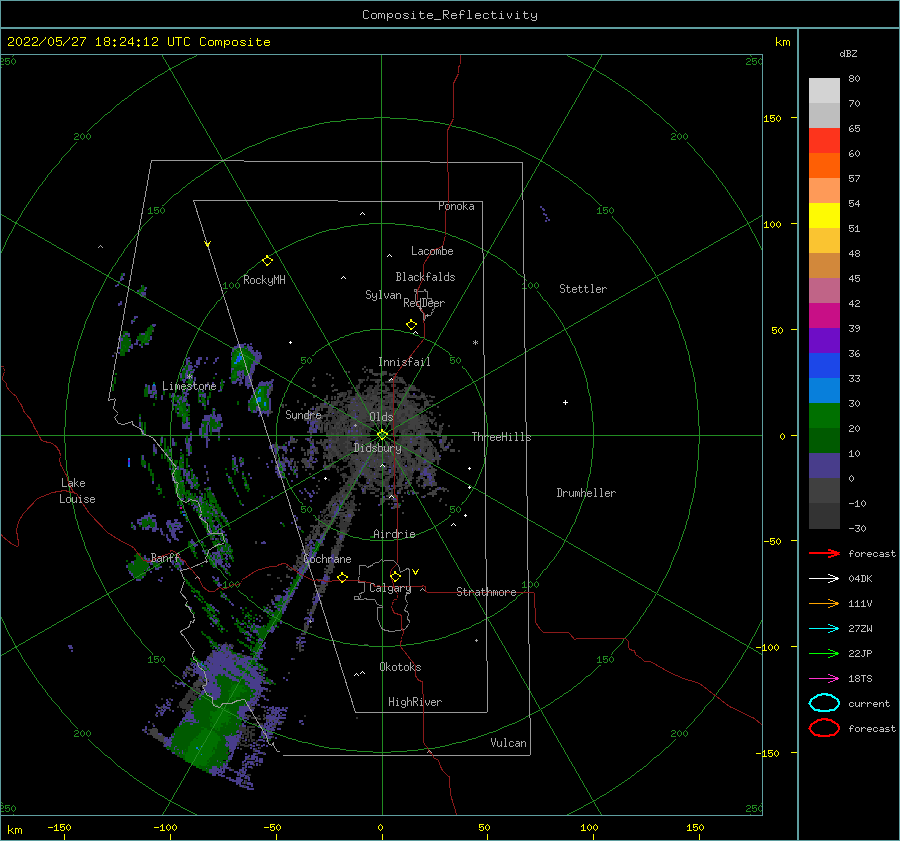Screen dimensions: 900x841
Task: Click the white 04DK arrow in legend
Action: coord(824,579)
